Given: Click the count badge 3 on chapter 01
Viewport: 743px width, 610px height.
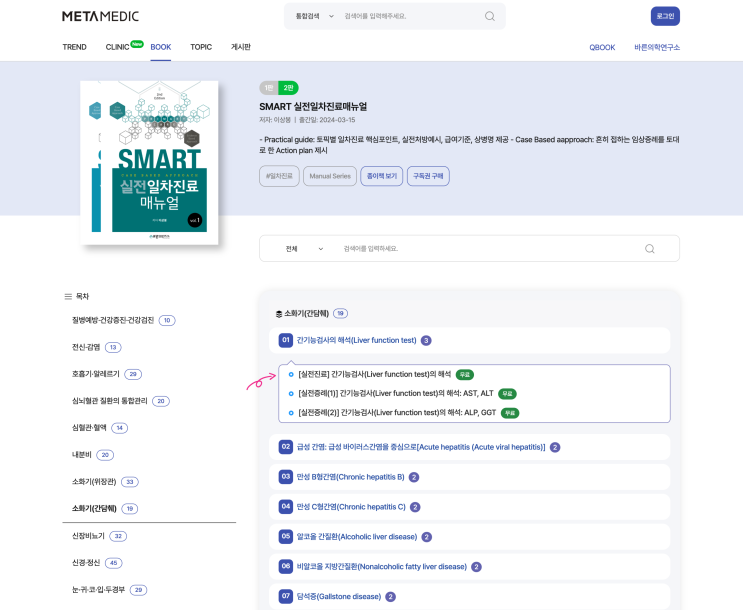Looking at the screenshot, I should (x=426, y=340).
